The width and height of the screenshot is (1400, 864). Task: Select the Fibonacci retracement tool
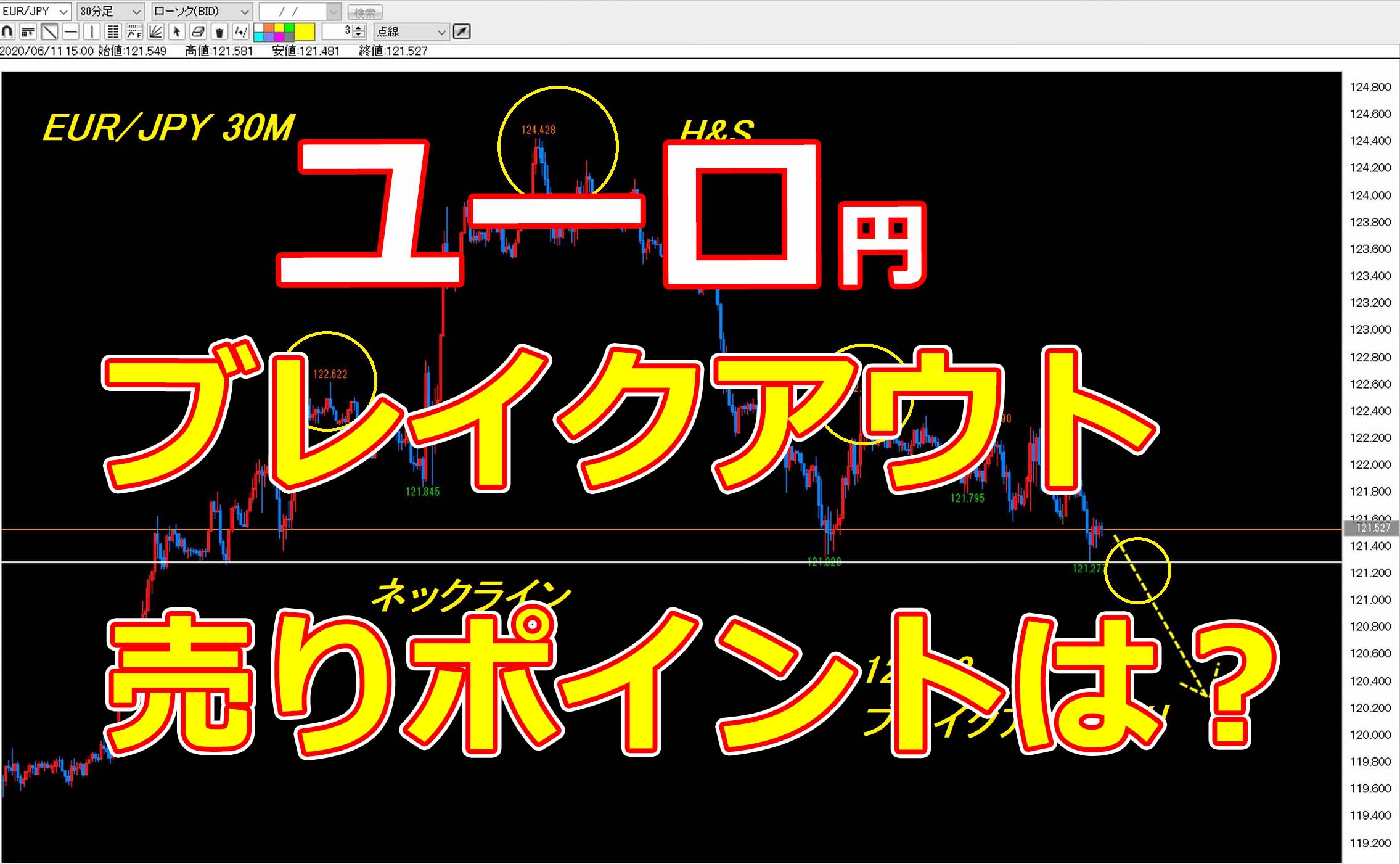click(x=134, y=31)
